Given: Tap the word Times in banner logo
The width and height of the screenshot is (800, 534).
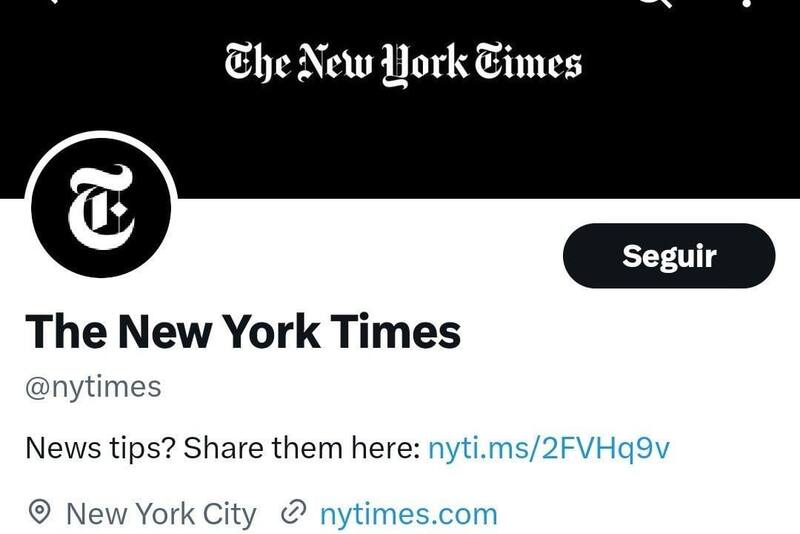Looking at the screenshot, I should pyautogui.click(x=528, y=63).
